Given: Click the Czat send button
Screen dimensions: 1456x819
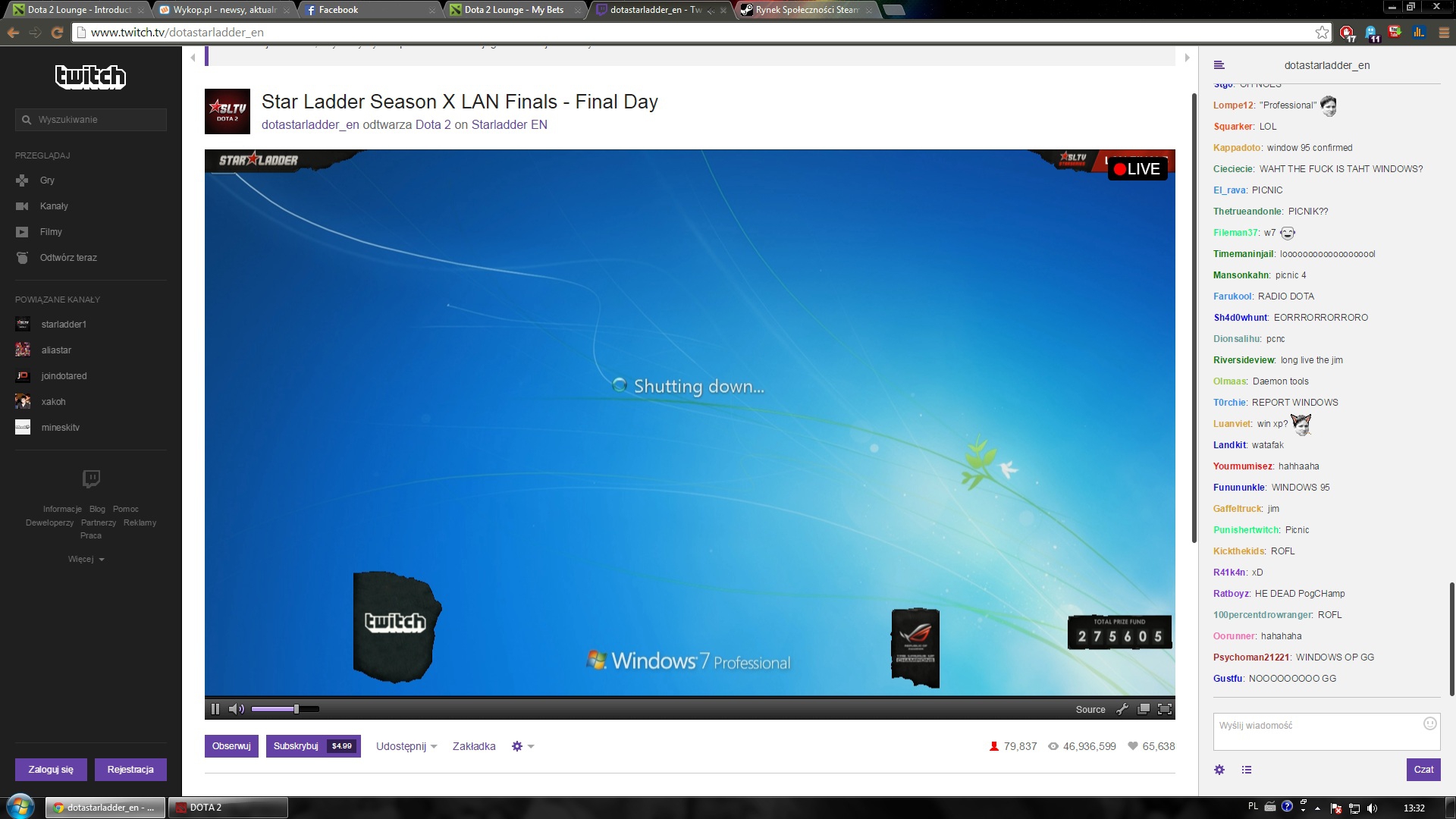Looking at the screenshot, I should (1423, 769).
